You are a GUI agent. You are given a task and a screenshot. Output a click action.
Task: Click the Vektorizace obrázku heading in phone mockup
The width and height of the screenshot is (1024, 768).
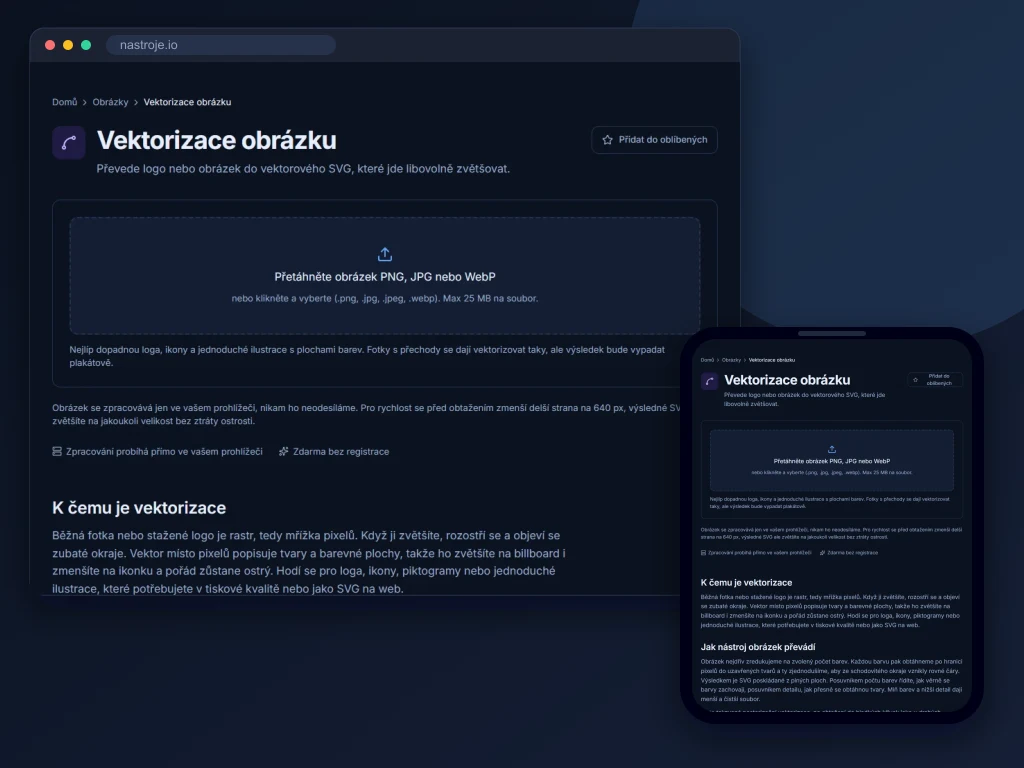coord(787,380)
